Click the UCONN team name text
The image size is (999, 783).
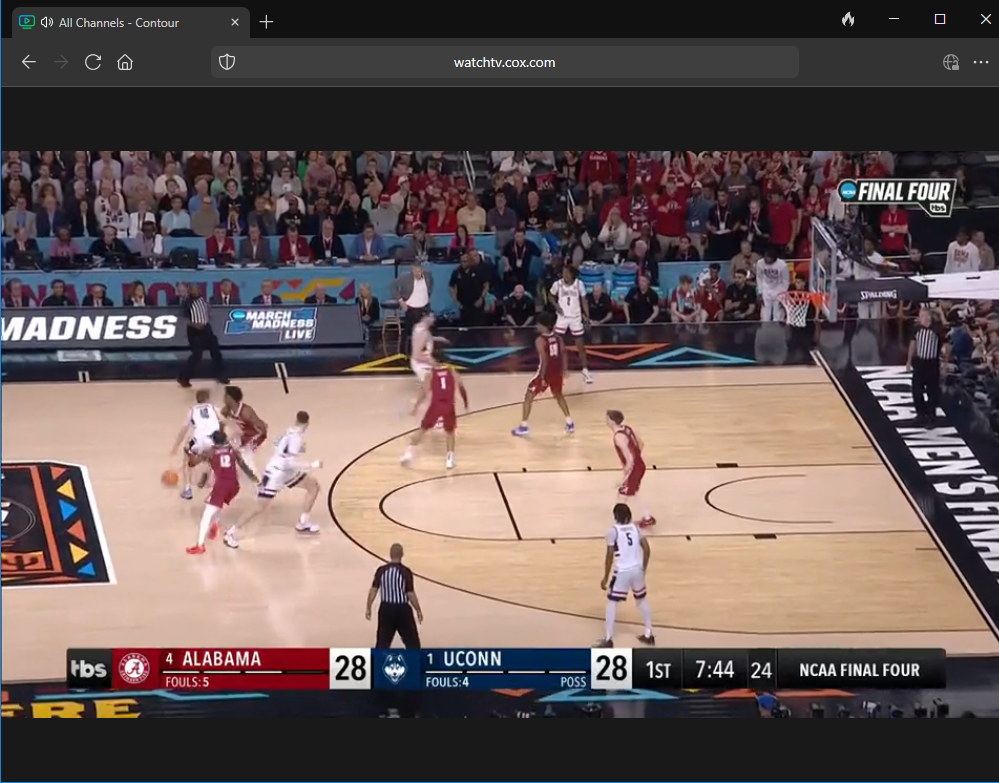[x=472, y=659]
